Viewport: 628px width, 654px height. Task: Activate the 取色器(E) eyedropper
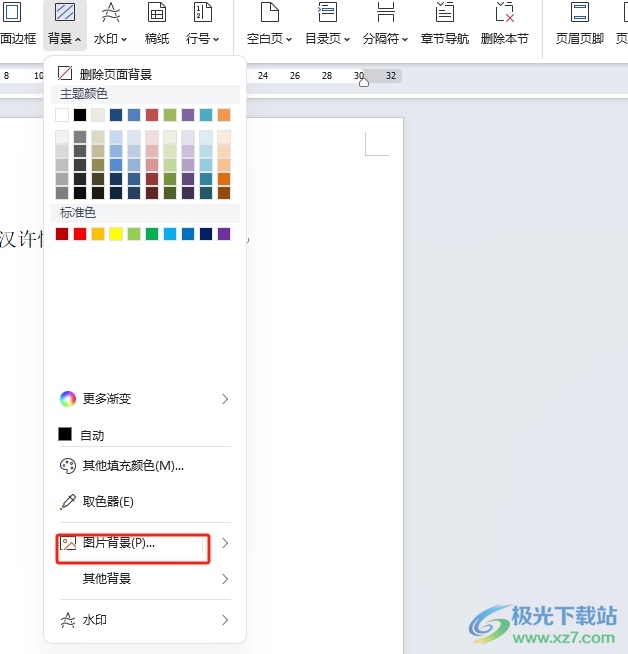(144, 501)
